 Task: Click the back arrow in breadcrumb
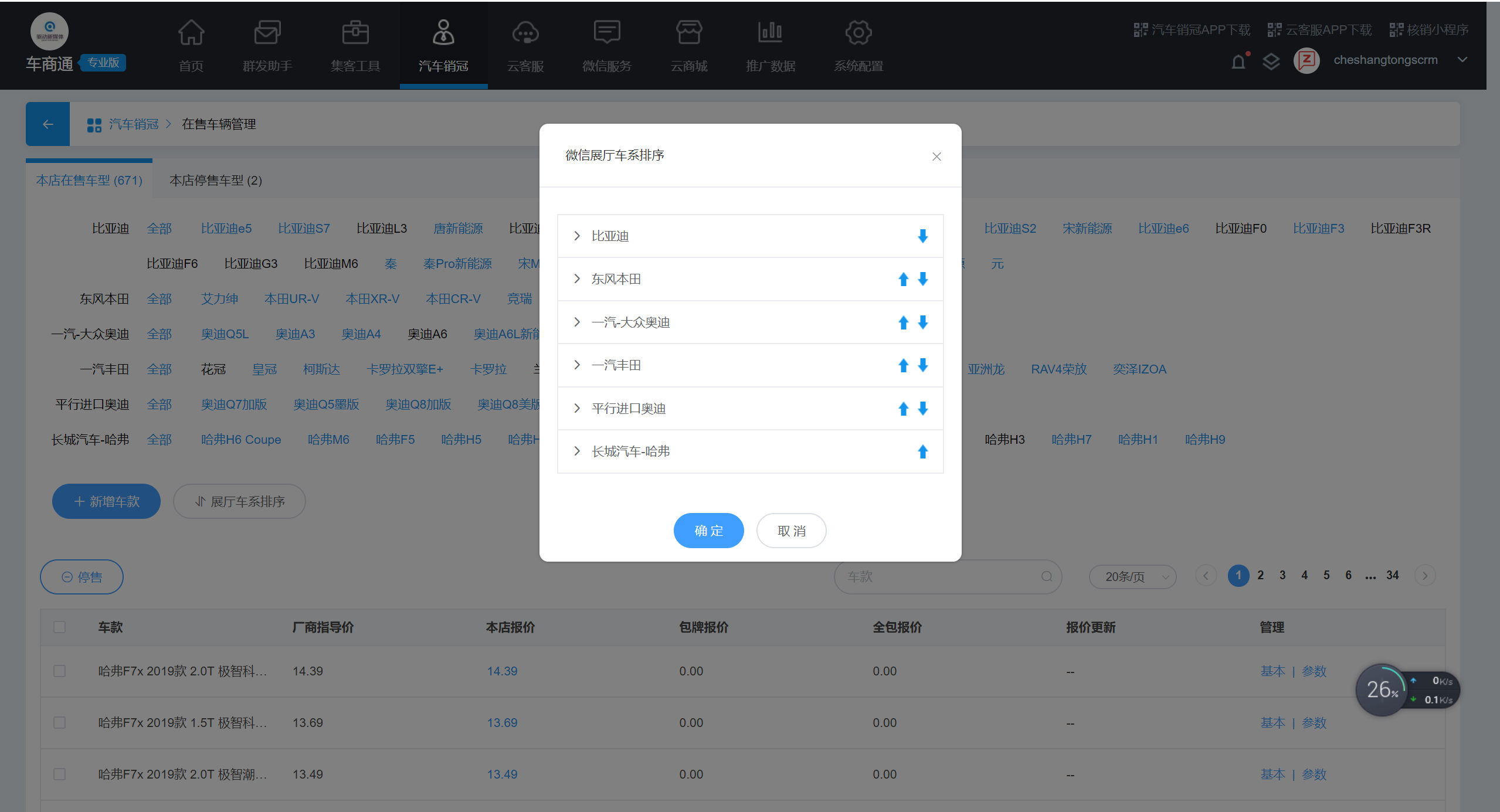coord(47,124)
